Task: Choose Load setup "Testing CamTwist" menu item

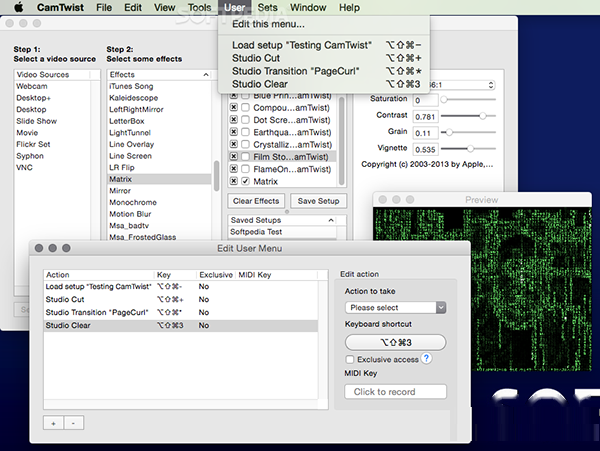Action: click(x=324, y=45)
